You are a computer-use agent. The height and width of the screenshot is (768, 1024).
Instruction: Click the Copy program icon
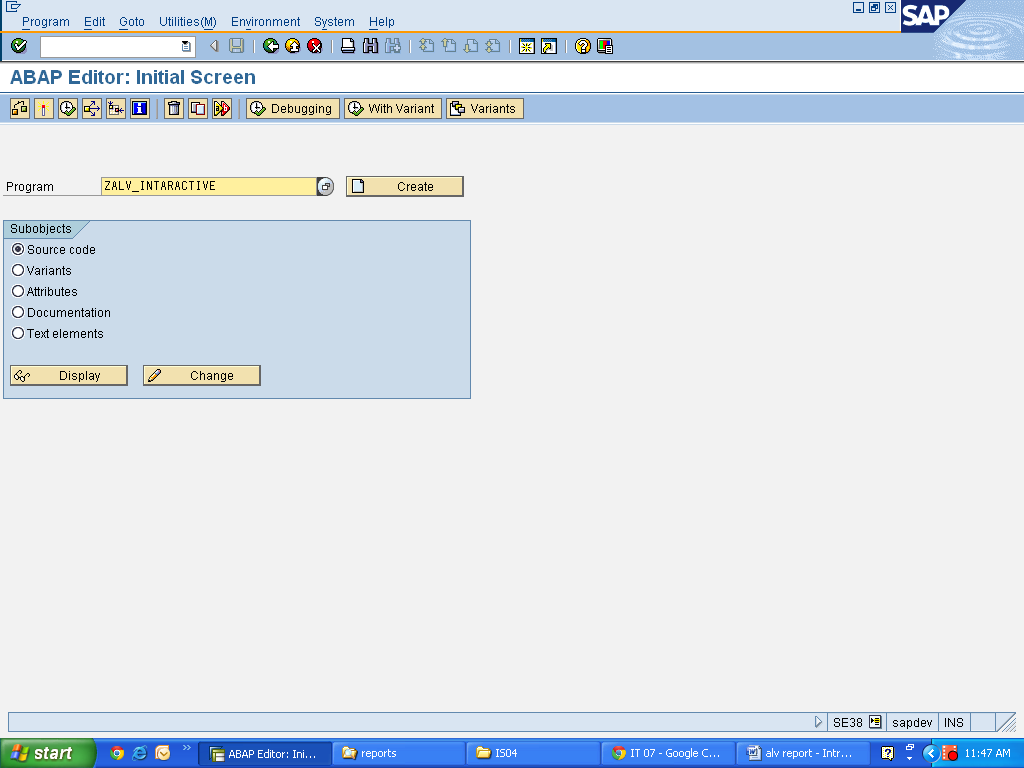[195, 108]
